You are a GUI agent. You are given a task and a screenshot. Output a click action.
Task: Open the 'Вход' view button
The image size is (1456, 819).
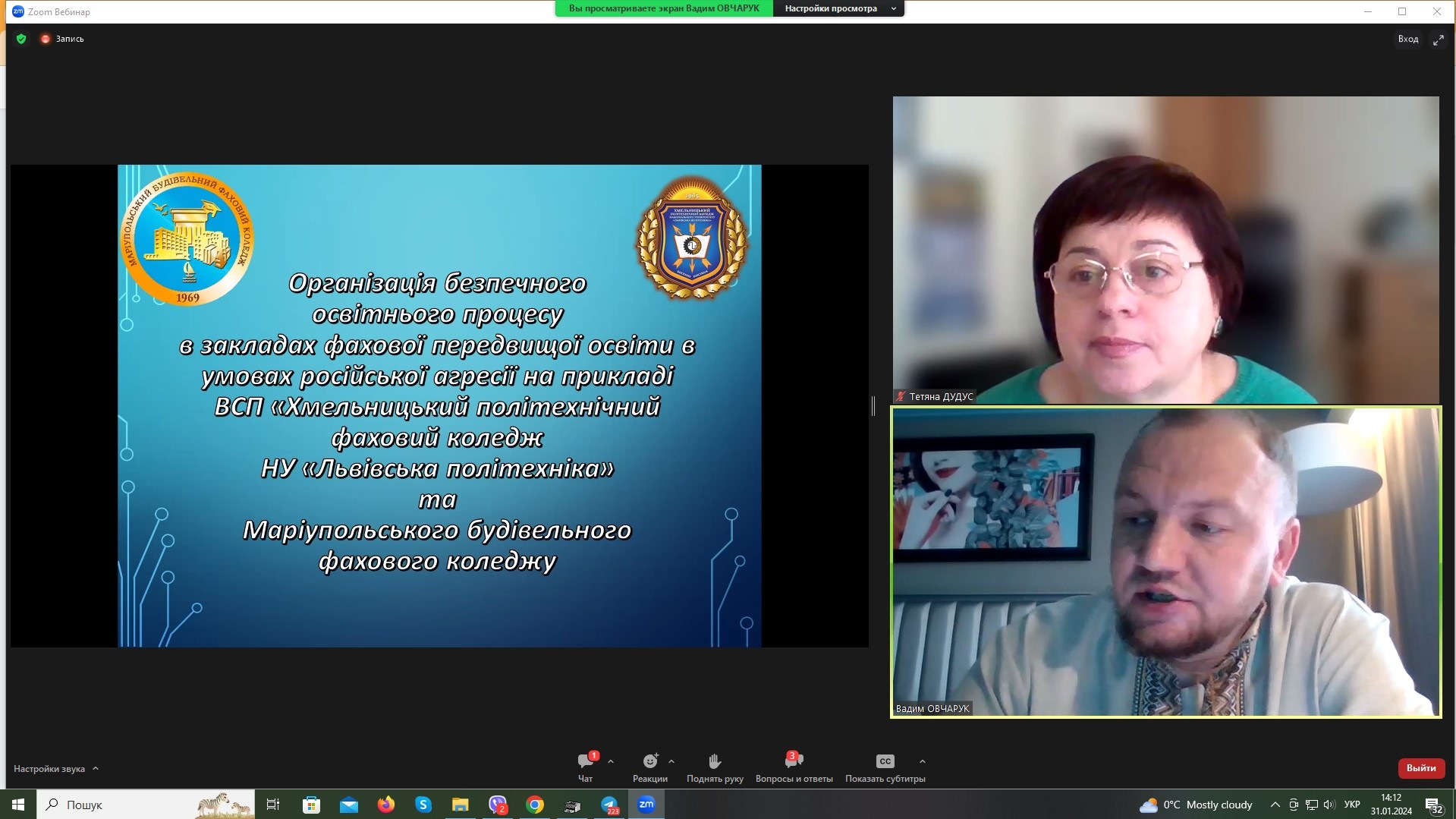(x=1408, y=39)
